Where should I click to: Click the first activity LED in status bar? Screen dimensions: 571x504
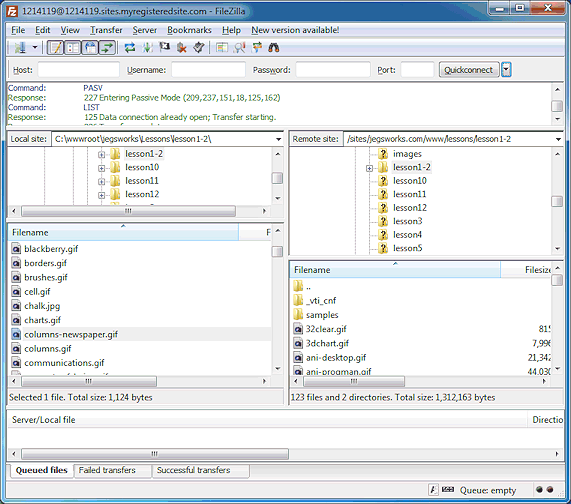pyautogui.click(x=539, y=489)
